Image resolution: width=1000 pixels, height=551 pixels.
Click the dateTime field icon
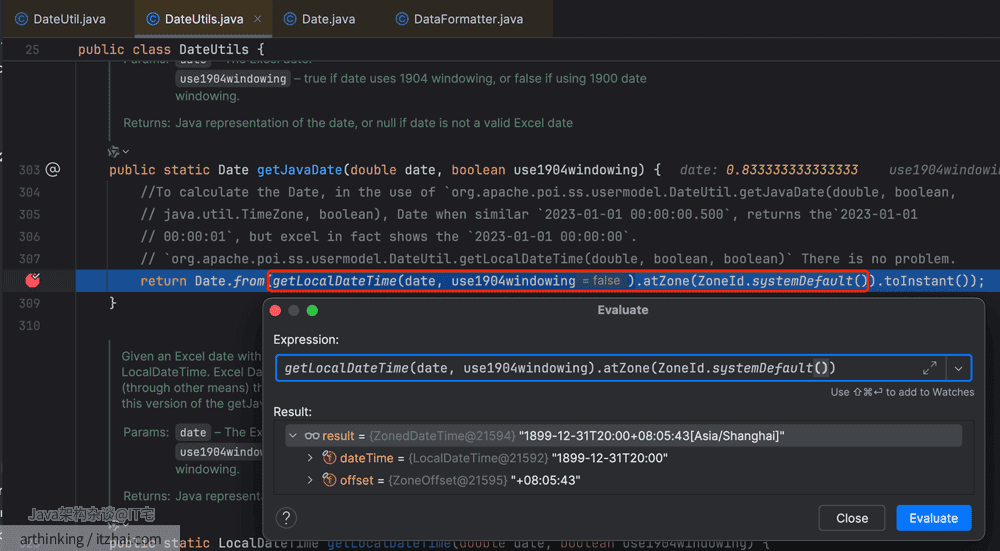[329, 458]
